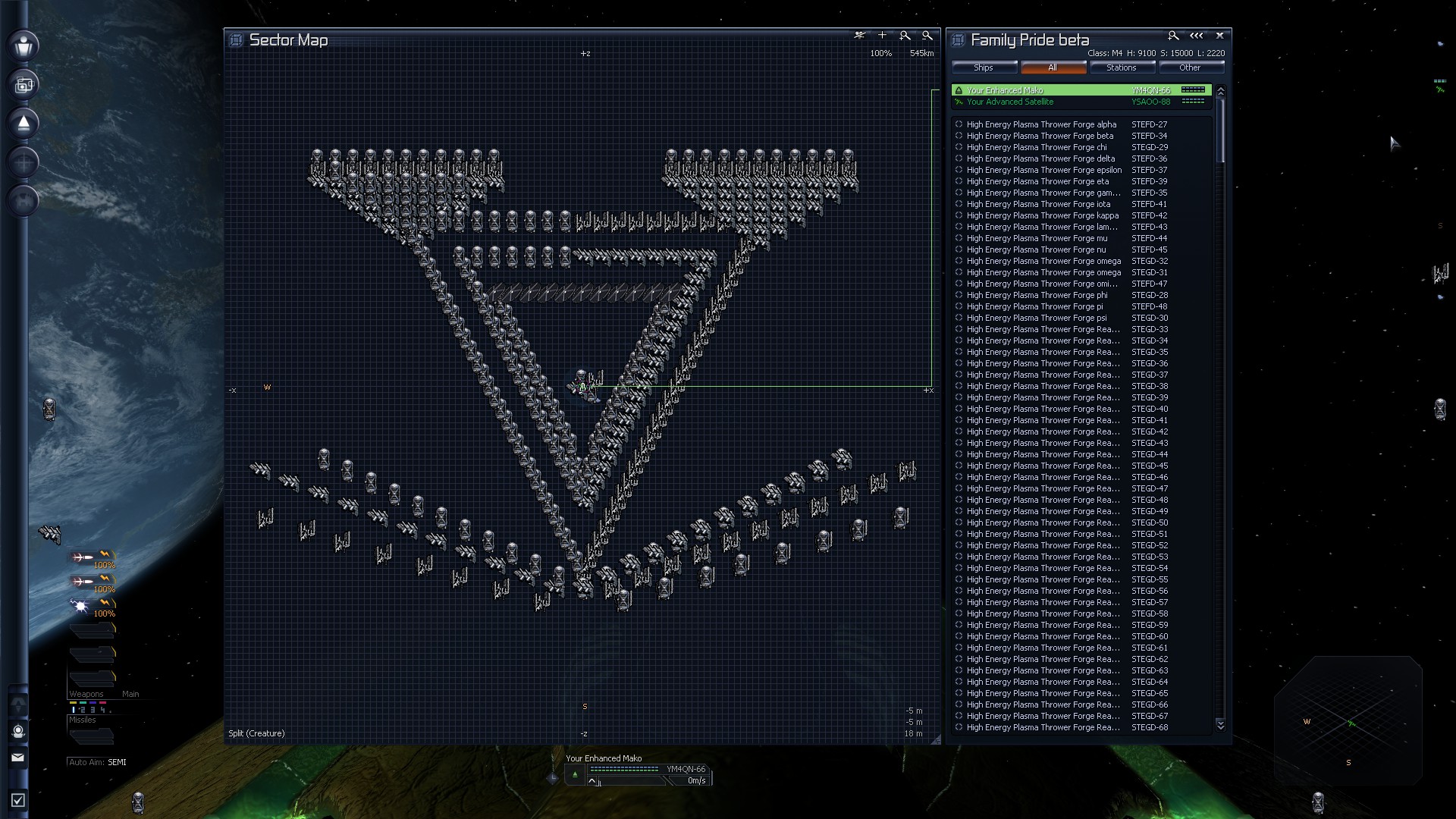Click the current ship triangle sidebar icon

(x=24, y=124)
